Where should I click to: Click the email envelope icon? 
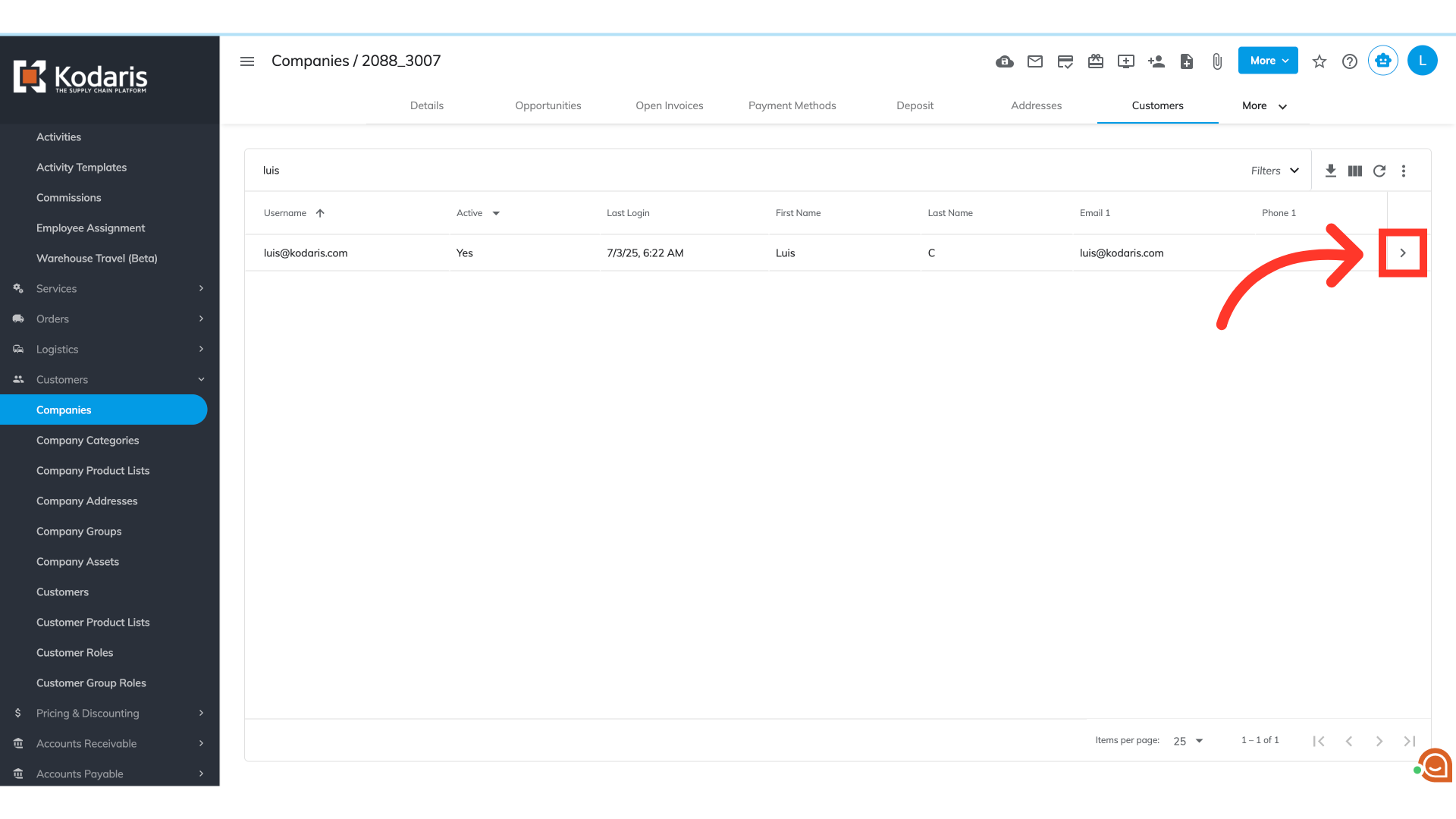1035,61
